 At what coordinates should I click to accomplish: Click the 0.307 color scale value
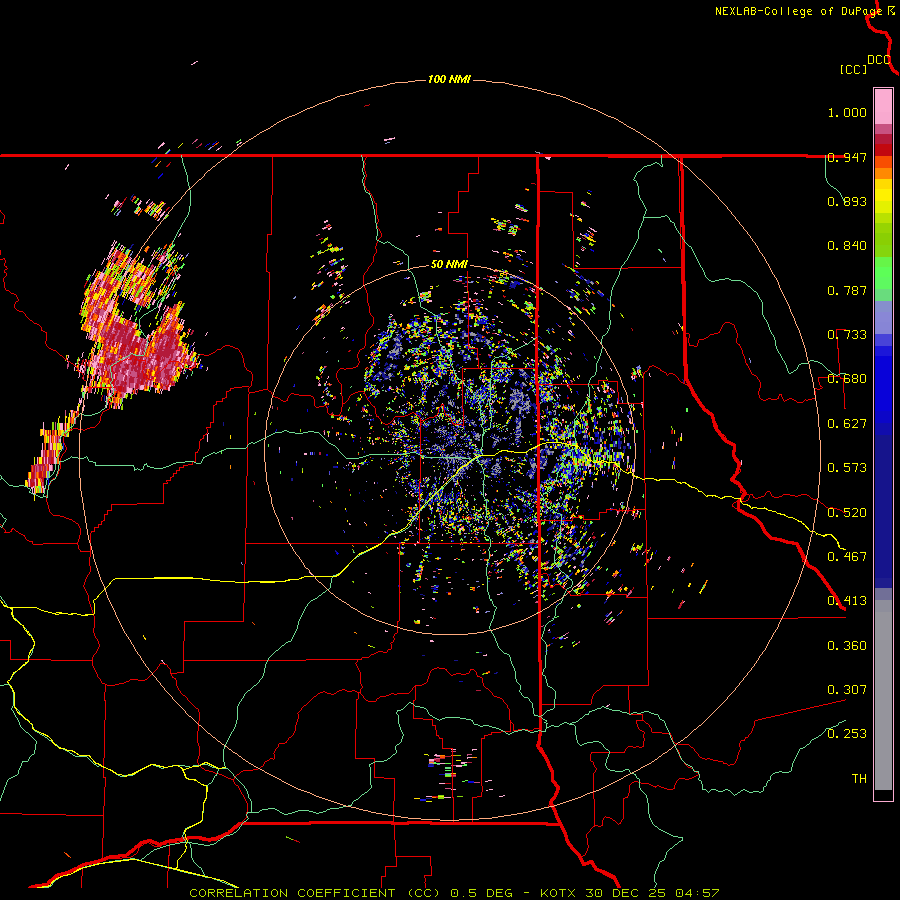click(x=847, y=690)
